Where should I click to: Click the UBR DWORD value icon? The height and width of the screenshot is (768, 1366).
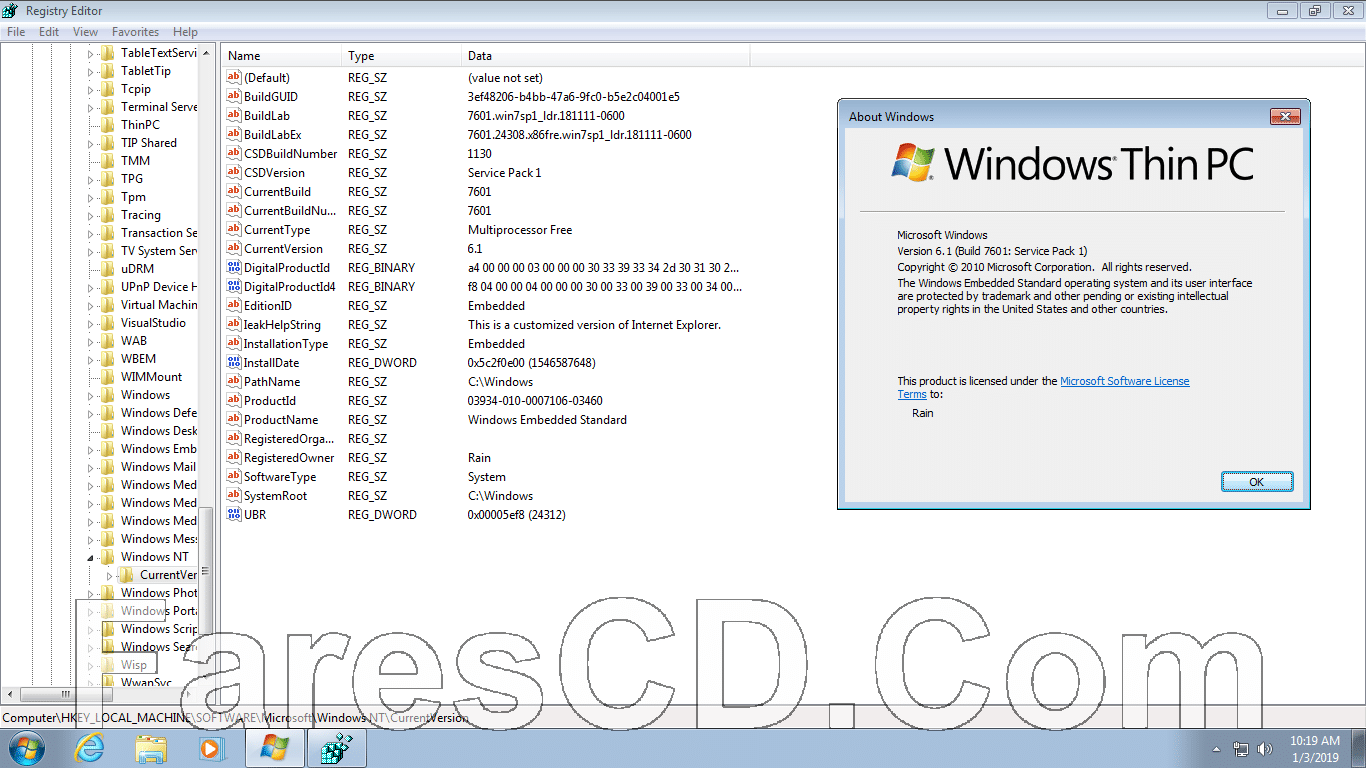pyautogui.click(x=234, y=515)
